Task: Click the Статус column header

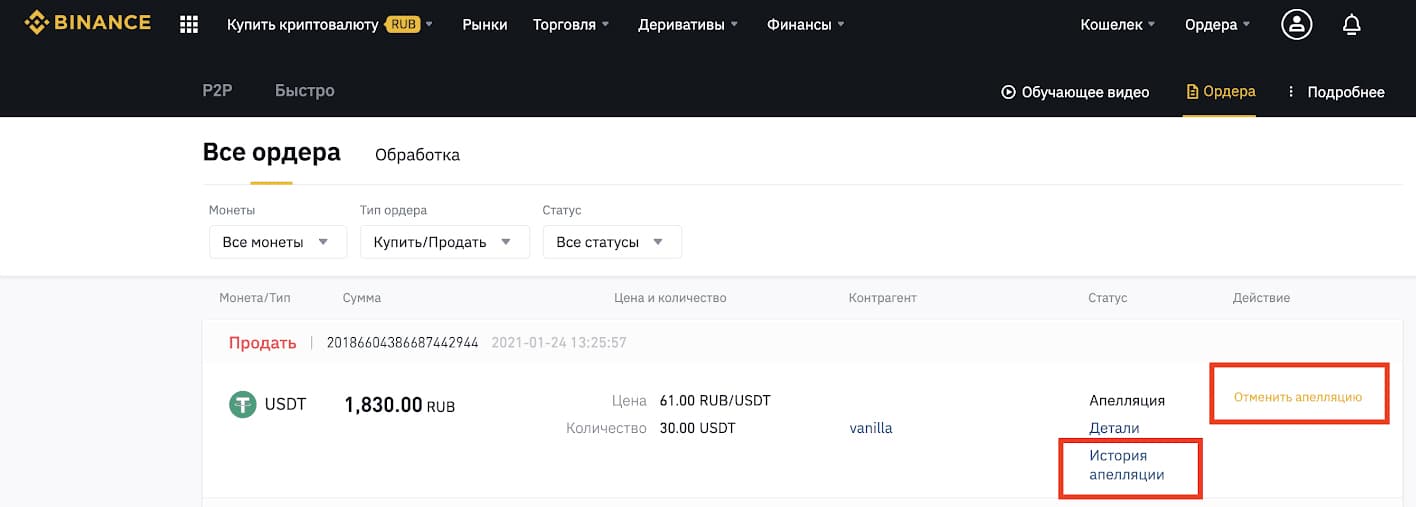Action: (x=1108, y=298)
